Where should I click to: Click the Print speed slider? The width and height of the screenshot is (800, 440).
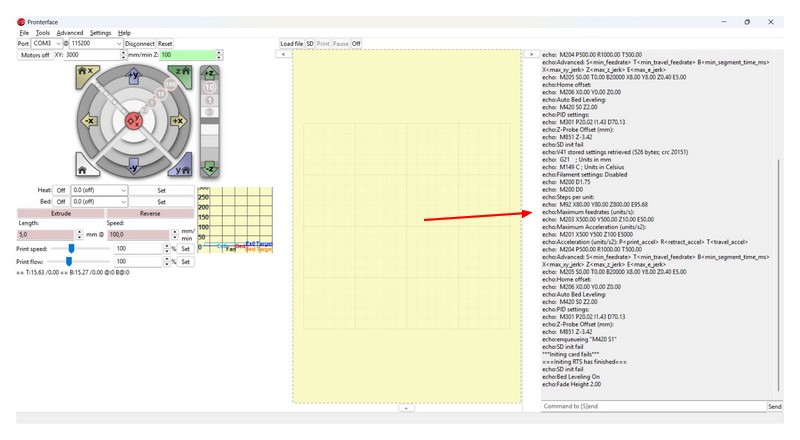[x=70, y=248]
